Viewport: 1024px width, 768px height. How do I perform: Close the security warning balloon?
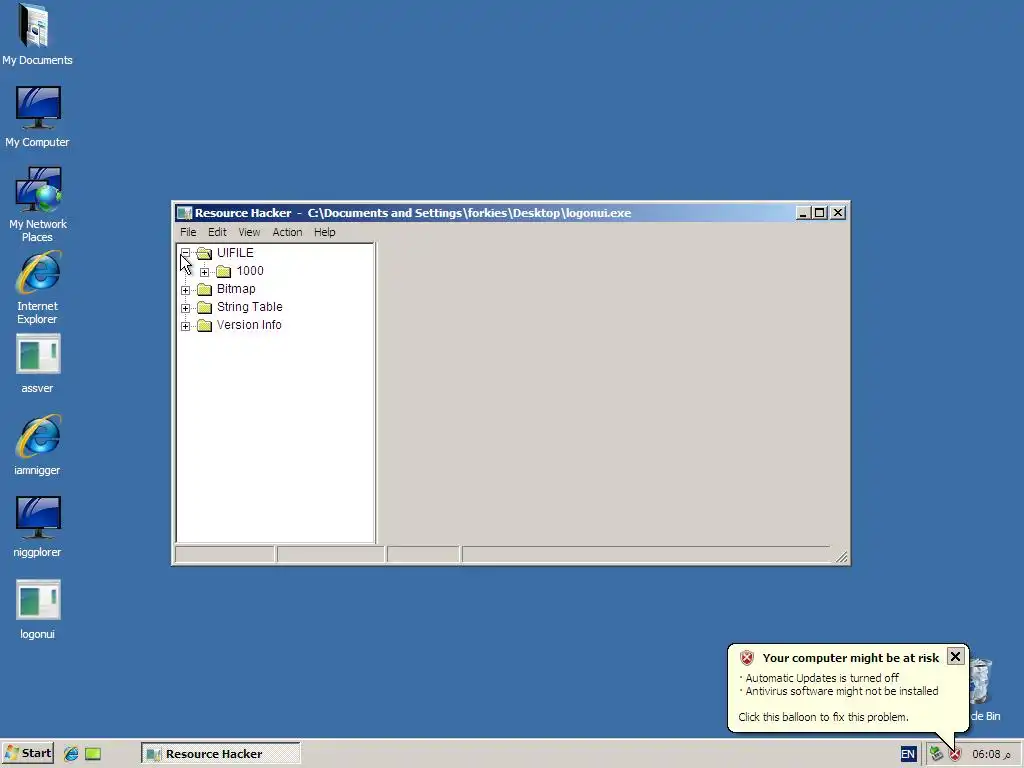pos(955,656)
